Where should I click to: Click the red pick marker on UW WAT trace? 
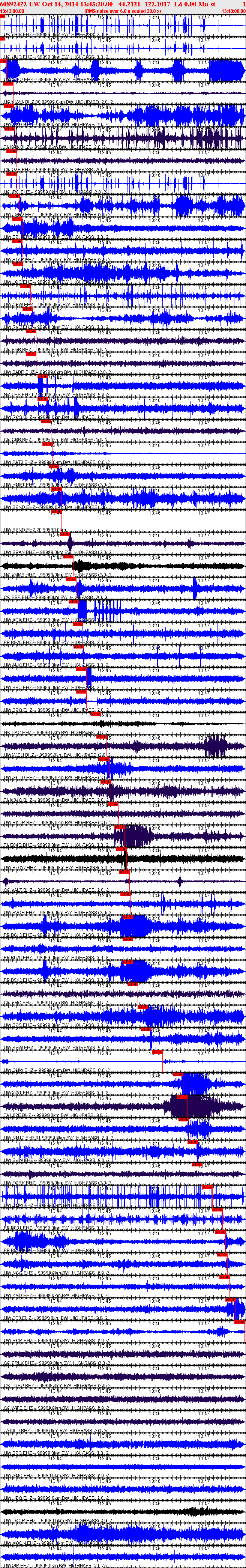(178, 1074)
